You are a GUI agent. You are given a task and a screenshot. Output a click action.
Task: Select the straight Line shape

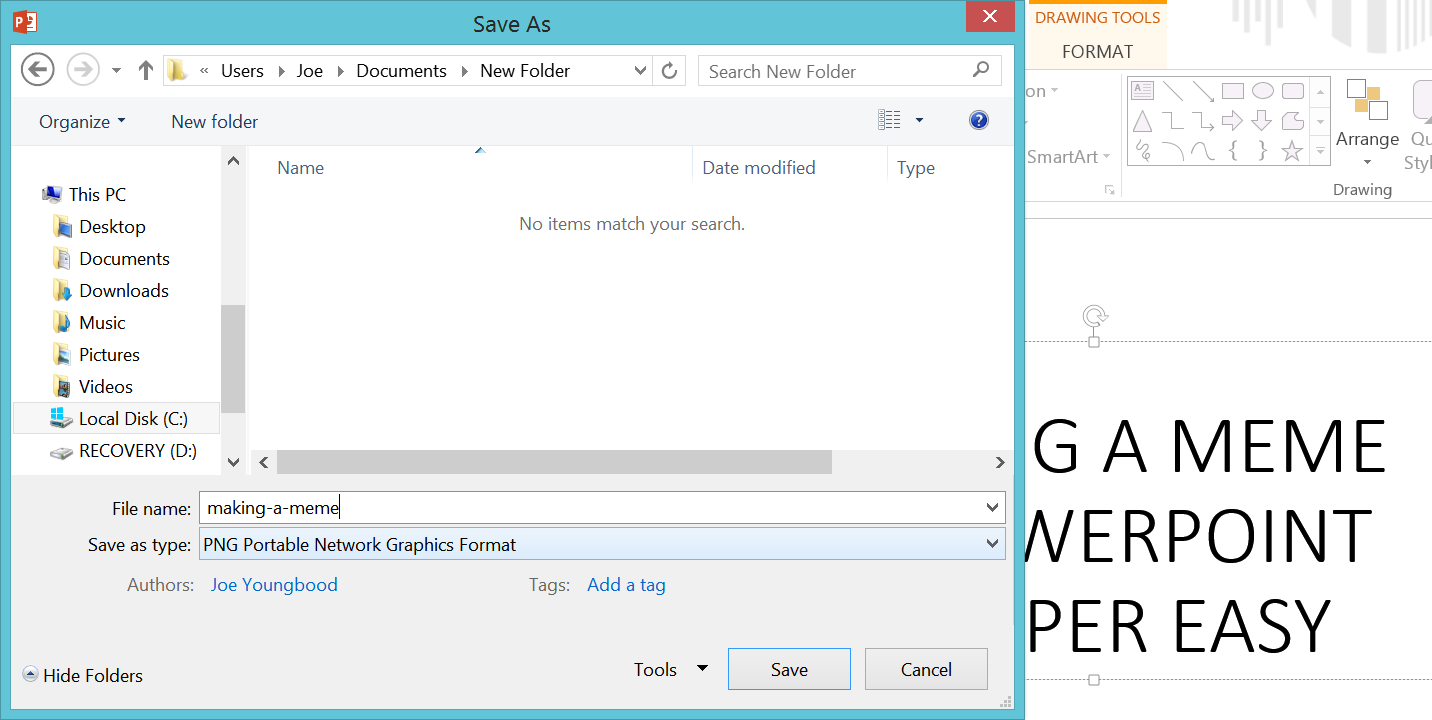(1173, 91)
